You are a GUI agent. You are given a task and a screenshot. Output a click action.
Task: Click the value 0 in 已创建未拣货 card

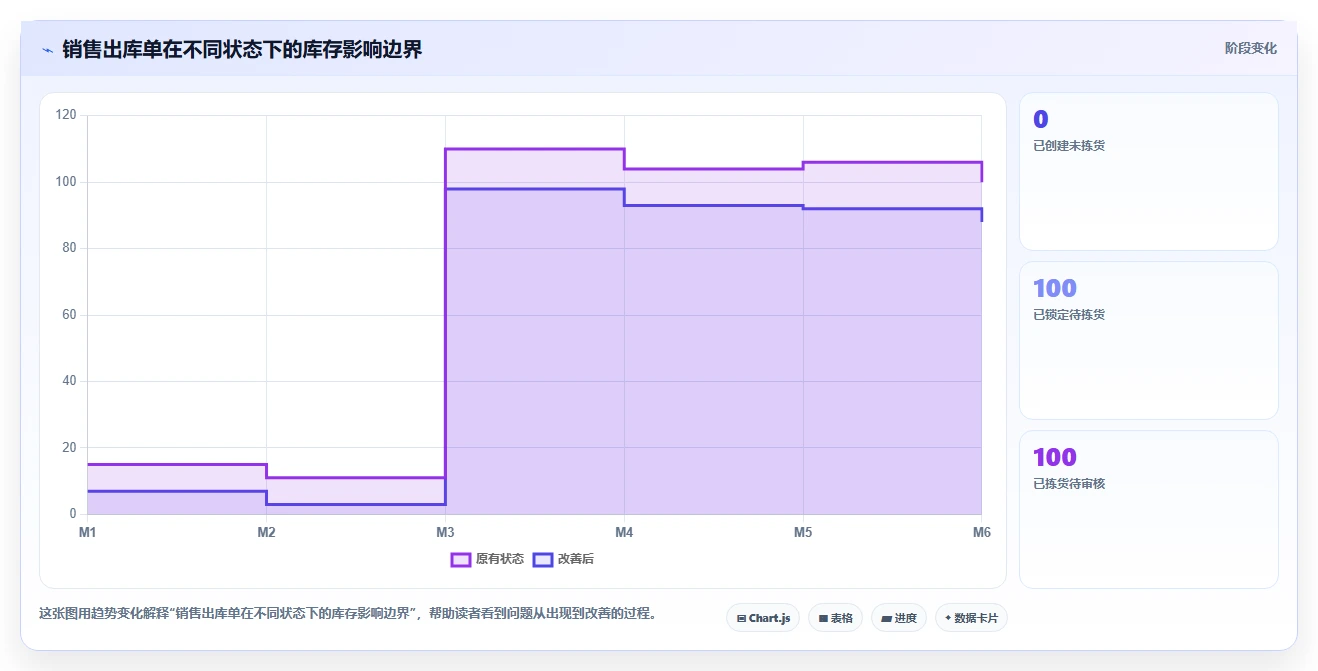[x=1041, y=119]
